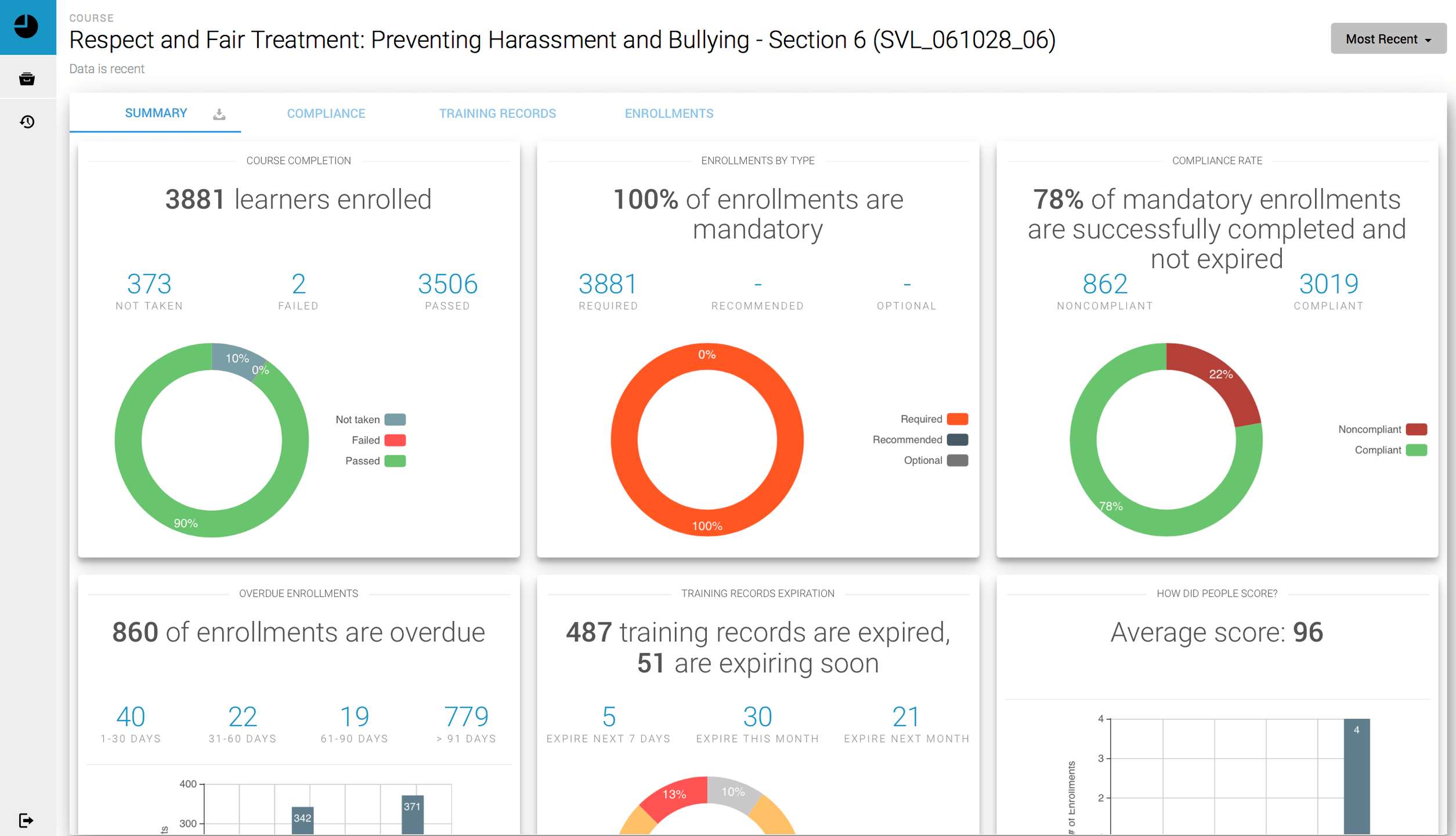Open the Most Recent dropdown
This screenshot has width=1456, height=836.
pos(1388,39)
